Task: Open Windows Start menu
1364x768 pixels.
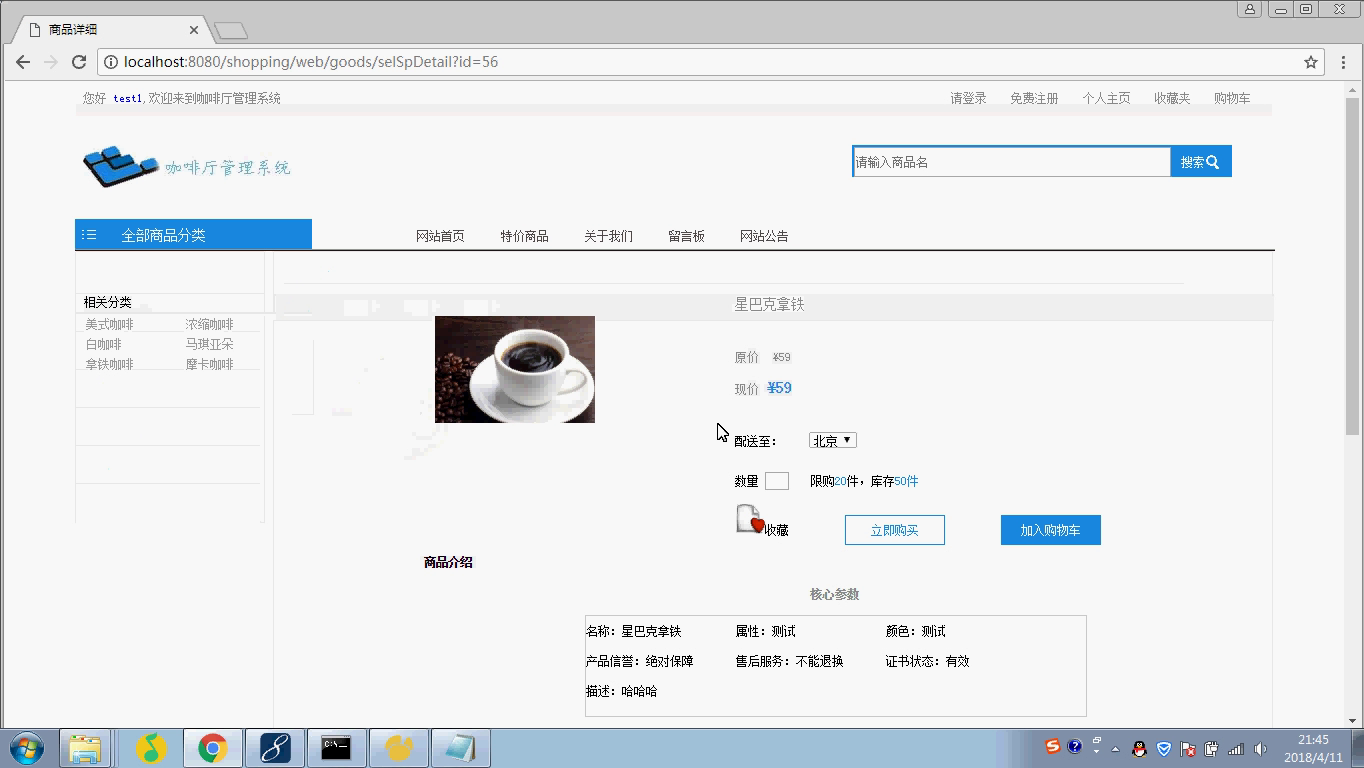Action: pos(27,748)
